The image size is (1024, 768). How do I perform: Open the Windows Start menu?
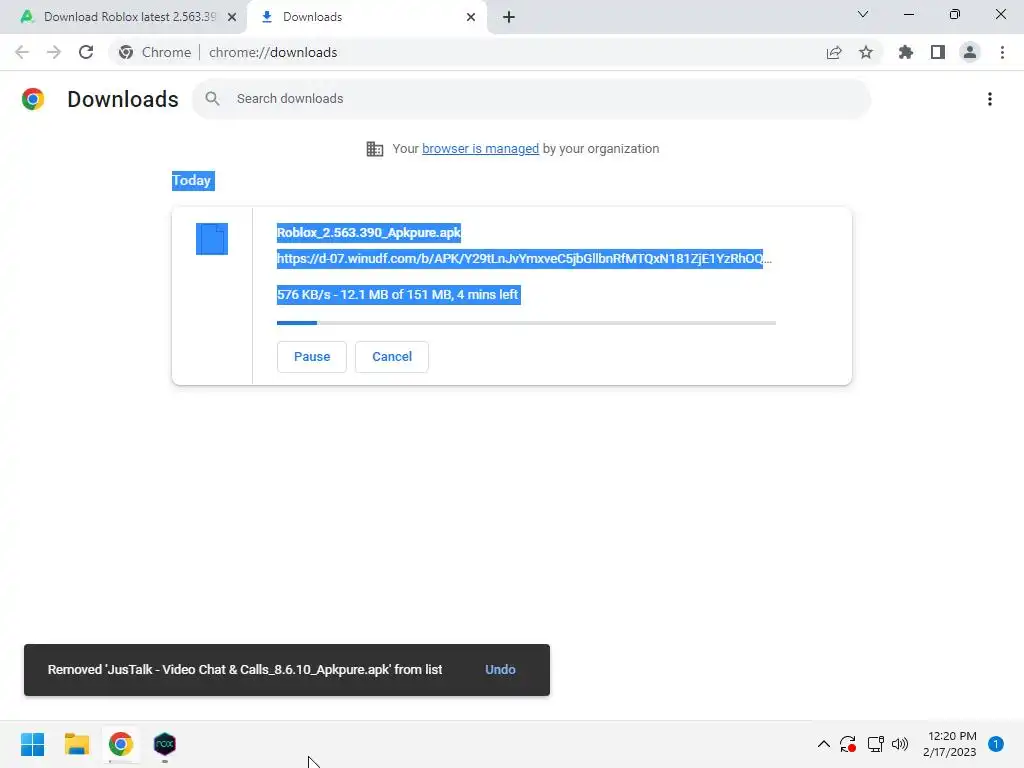[33, 744]
